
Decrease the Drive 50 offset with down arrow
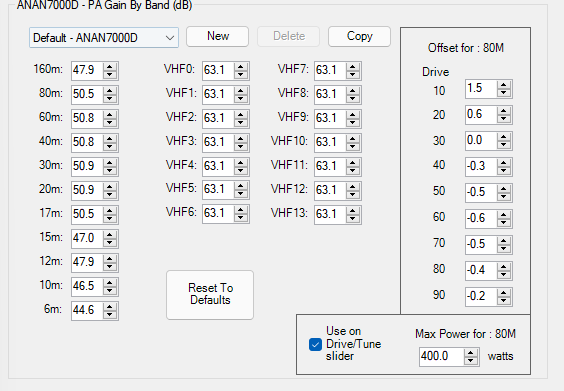(504, 197)
